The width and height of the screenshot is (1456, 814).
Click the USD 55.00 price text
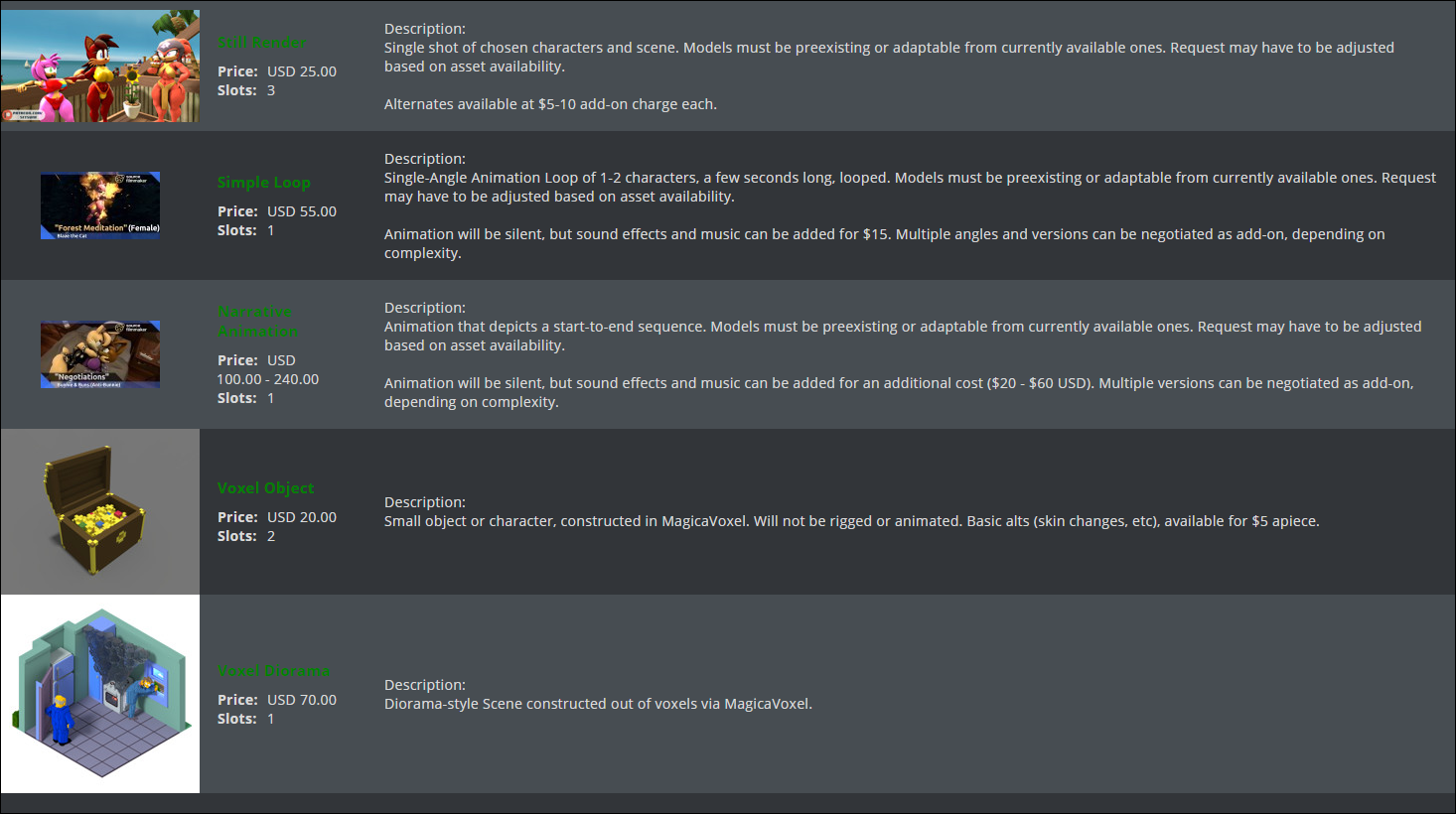click(x=302, y=211)
